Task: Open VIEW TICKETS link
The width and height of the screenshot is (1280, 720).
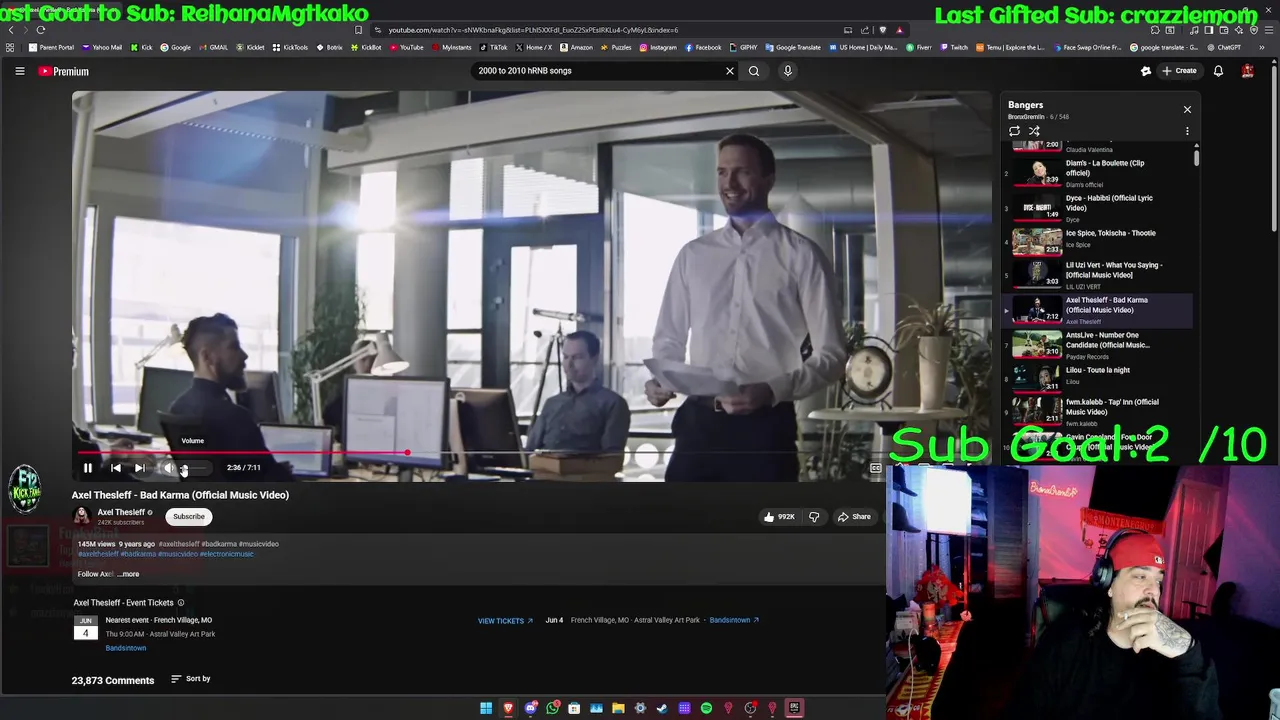Action: [505, 621]
